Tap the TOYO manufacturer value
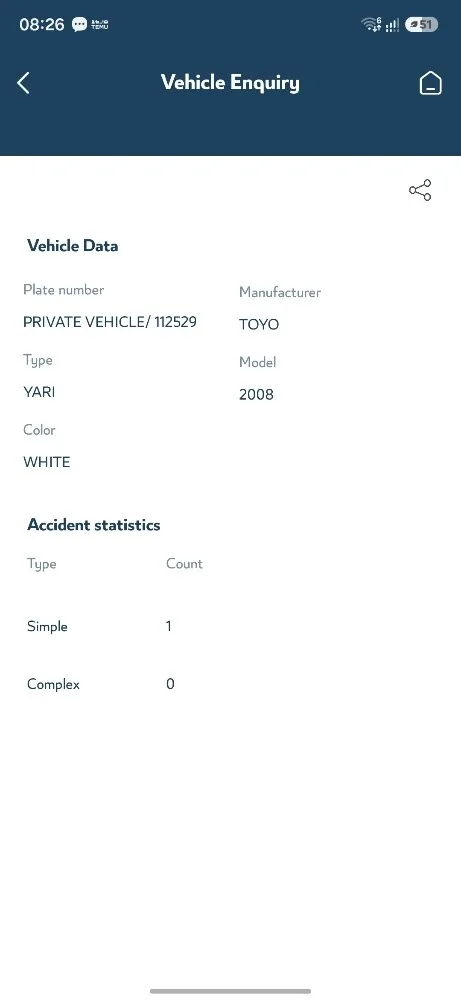The width and height of the screenshot is (461, 1000). tap(259, 325)
